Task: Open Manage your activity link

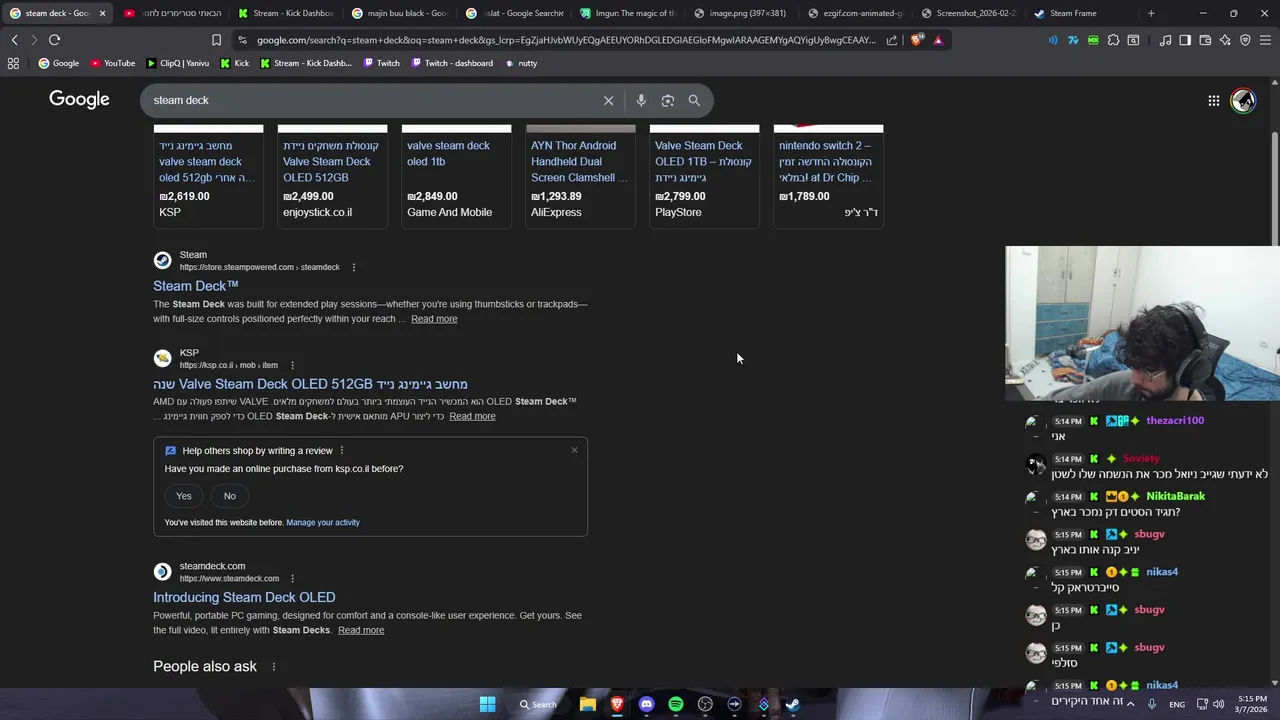Action: pos(323,522)
